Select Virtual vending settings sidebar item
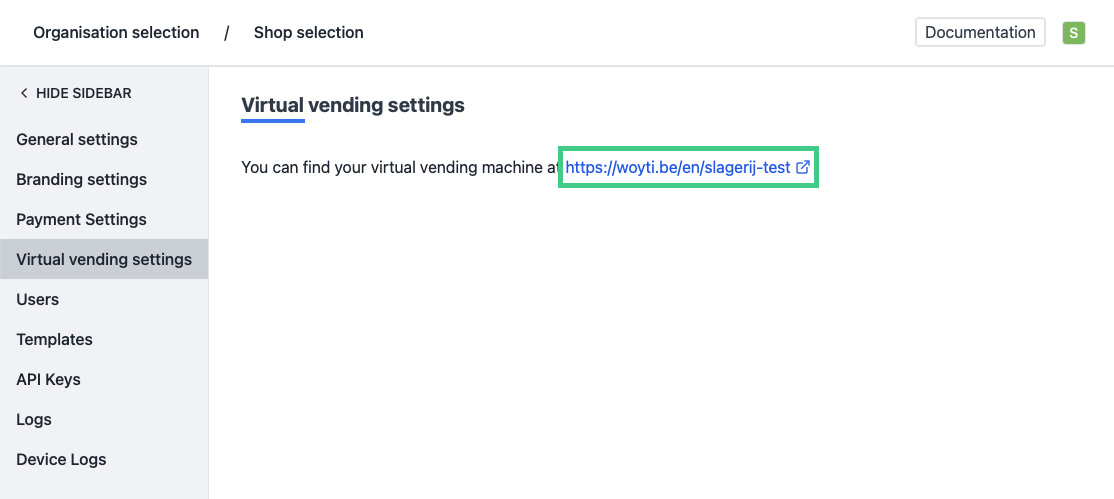 104,259
